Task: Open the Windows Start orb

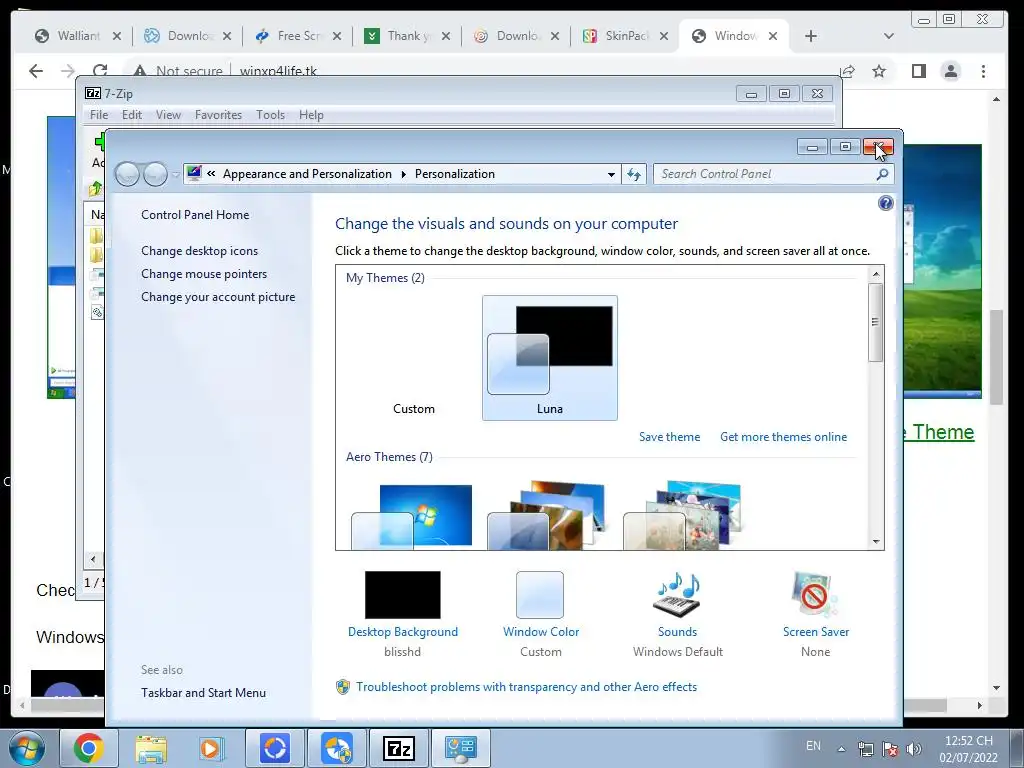Action: point(27,748)
